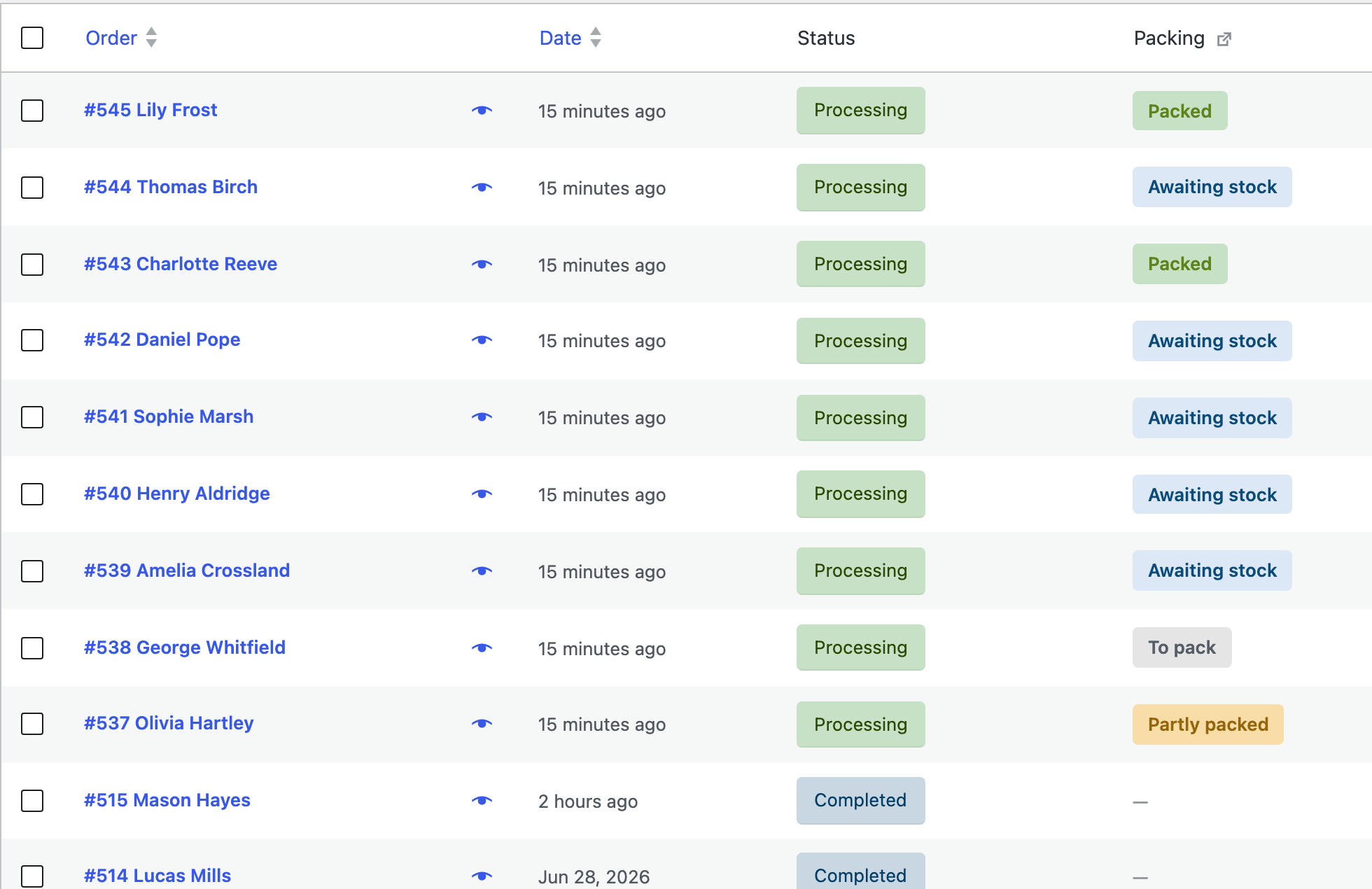The image size is (1372, 889).
Task: Open external link icon beside Packing header
Action: (x=1224, y=39)
